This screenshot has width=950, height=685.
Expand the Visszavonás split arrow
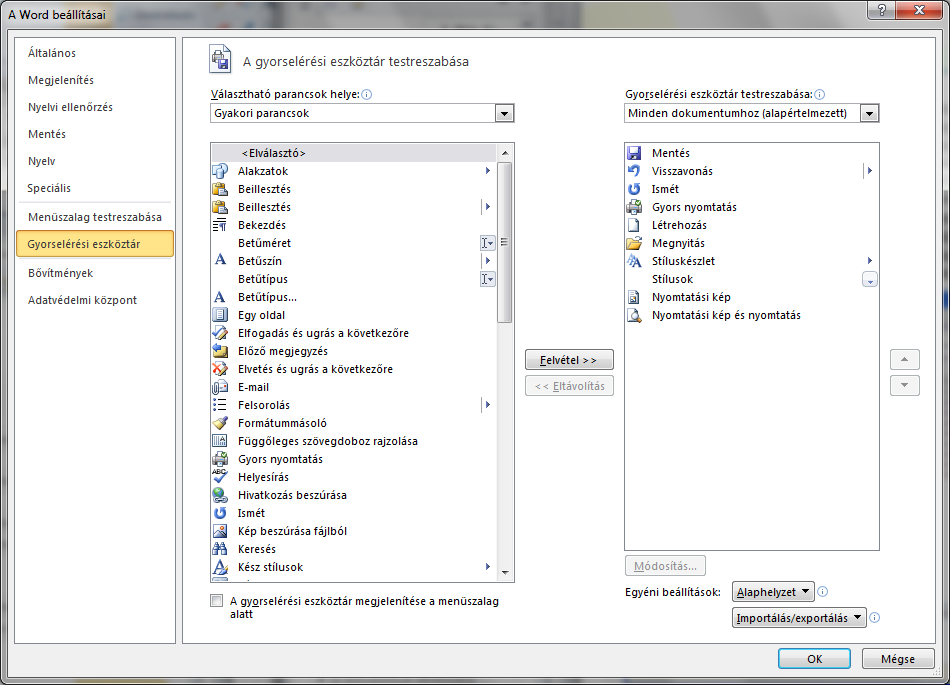tap(869, 171)
